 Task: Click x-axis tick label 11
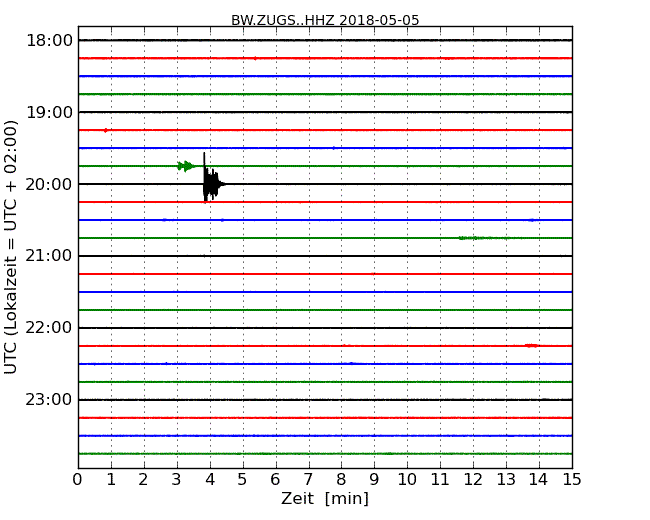tap(440, 480)
